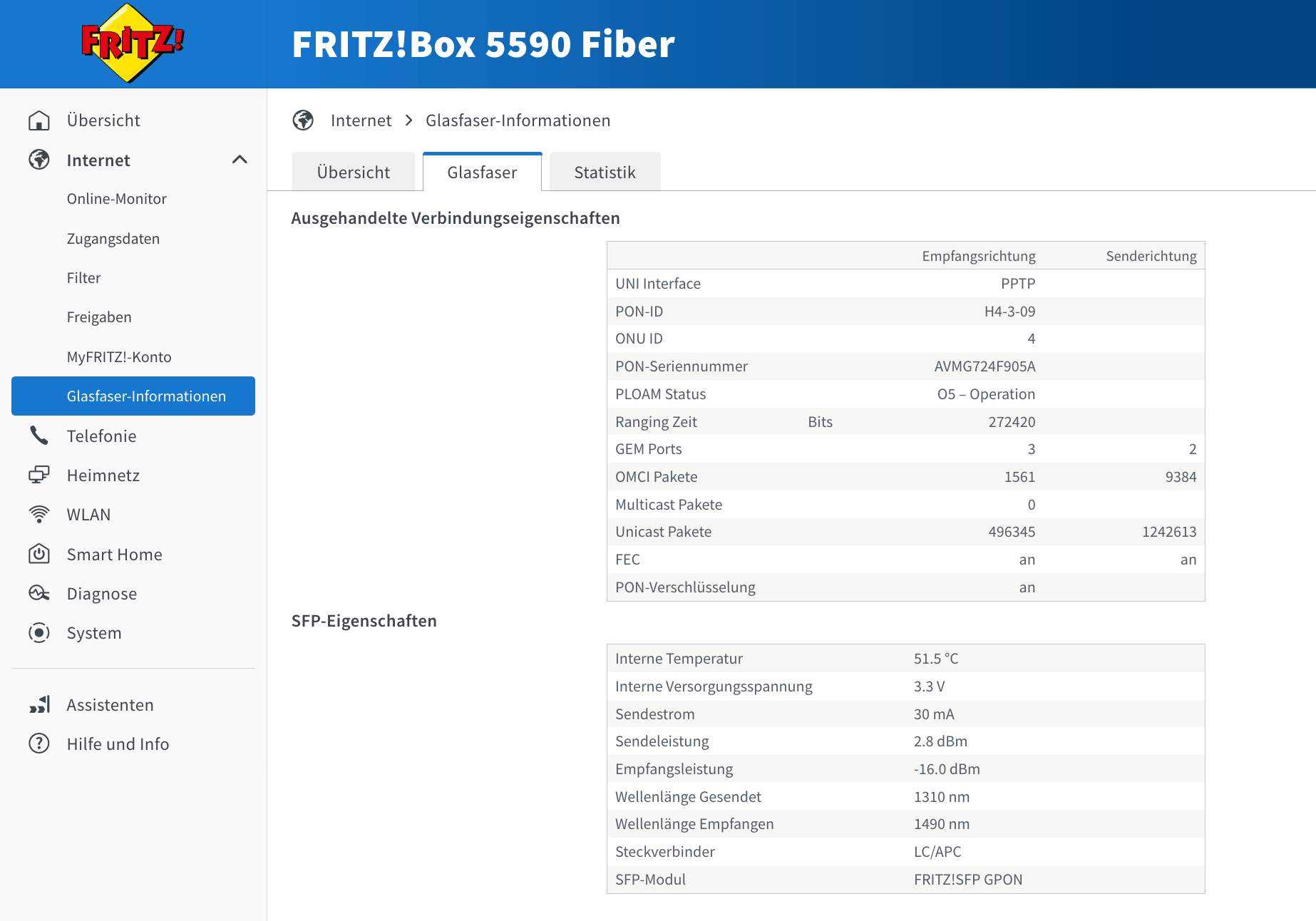Click the Sendeleistung value 2.8 dBm
This screenshot has height=921, width=1316.
tap(940, 741)
